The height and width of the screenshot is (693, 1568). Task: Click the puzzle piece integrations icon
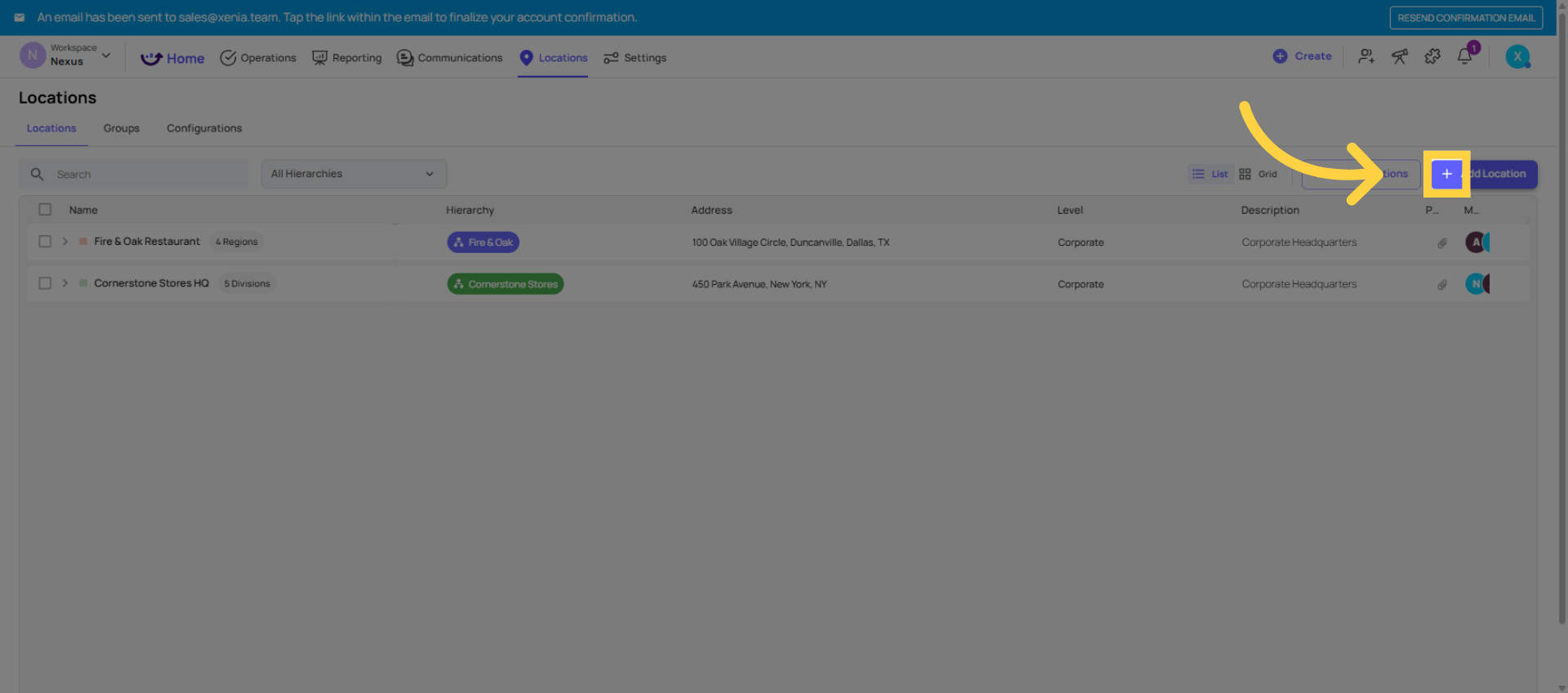click(1432, 56)
